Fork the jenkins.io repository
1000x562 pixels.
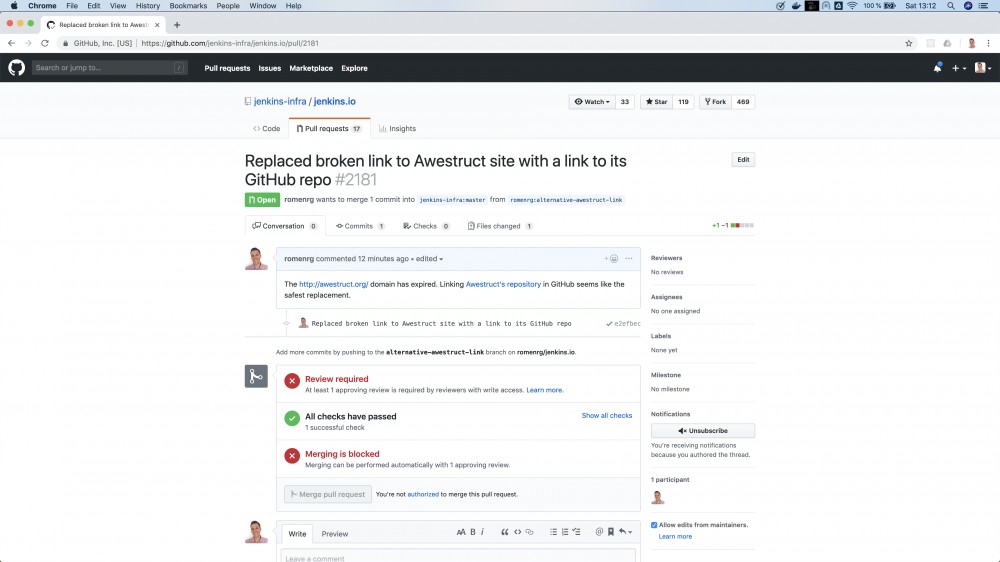coord(715,102)
